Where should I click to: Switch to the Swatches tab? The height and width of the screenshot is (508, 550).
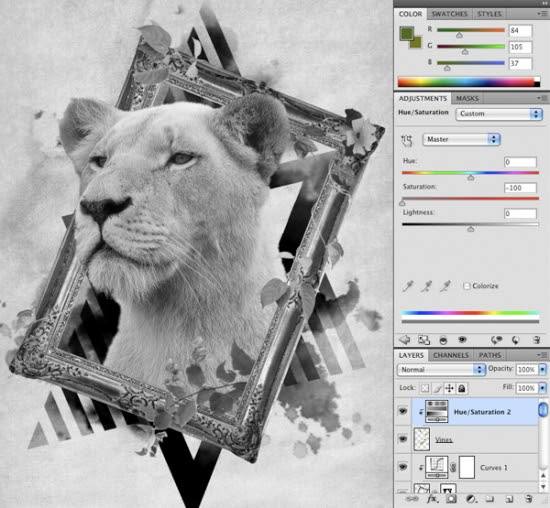pyautogui.click(x=449, y=14)
